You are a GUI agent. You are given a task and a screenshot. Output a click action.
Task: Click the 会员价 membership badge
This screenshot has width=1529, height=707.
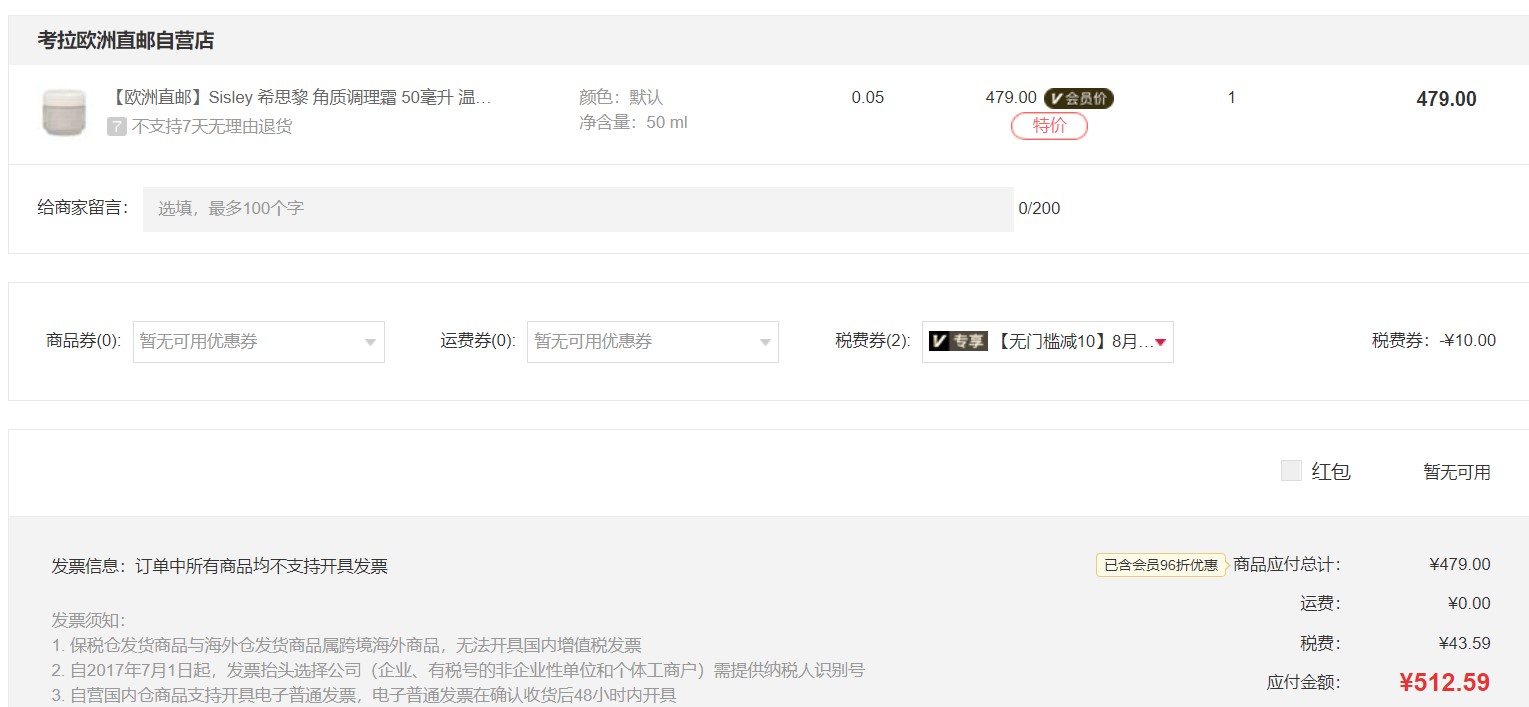tap(1079, 98)
